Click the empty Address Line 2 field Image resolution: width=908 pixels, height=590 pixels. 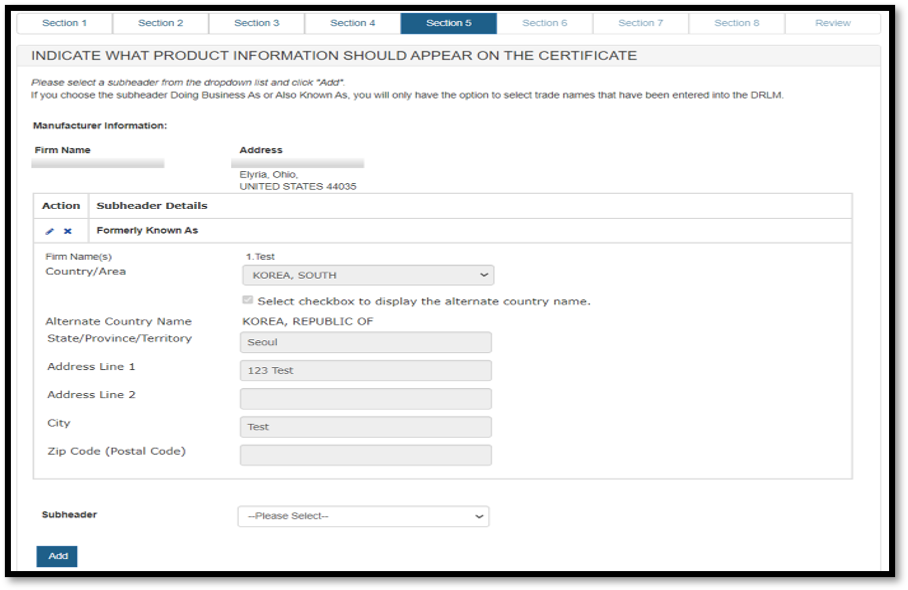tap(365, 399)
